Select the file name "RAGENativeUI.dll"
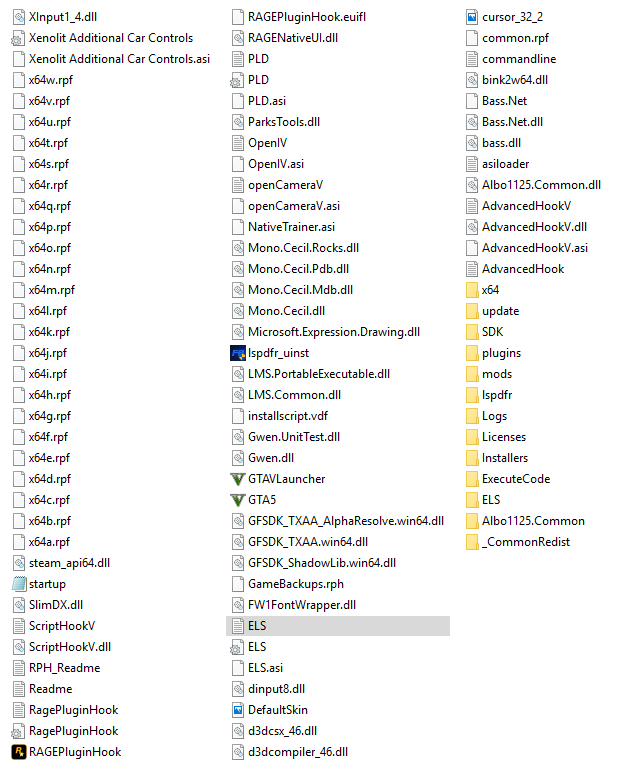Image resolution: width=644 pixels, height=769 pixels. 293,38
